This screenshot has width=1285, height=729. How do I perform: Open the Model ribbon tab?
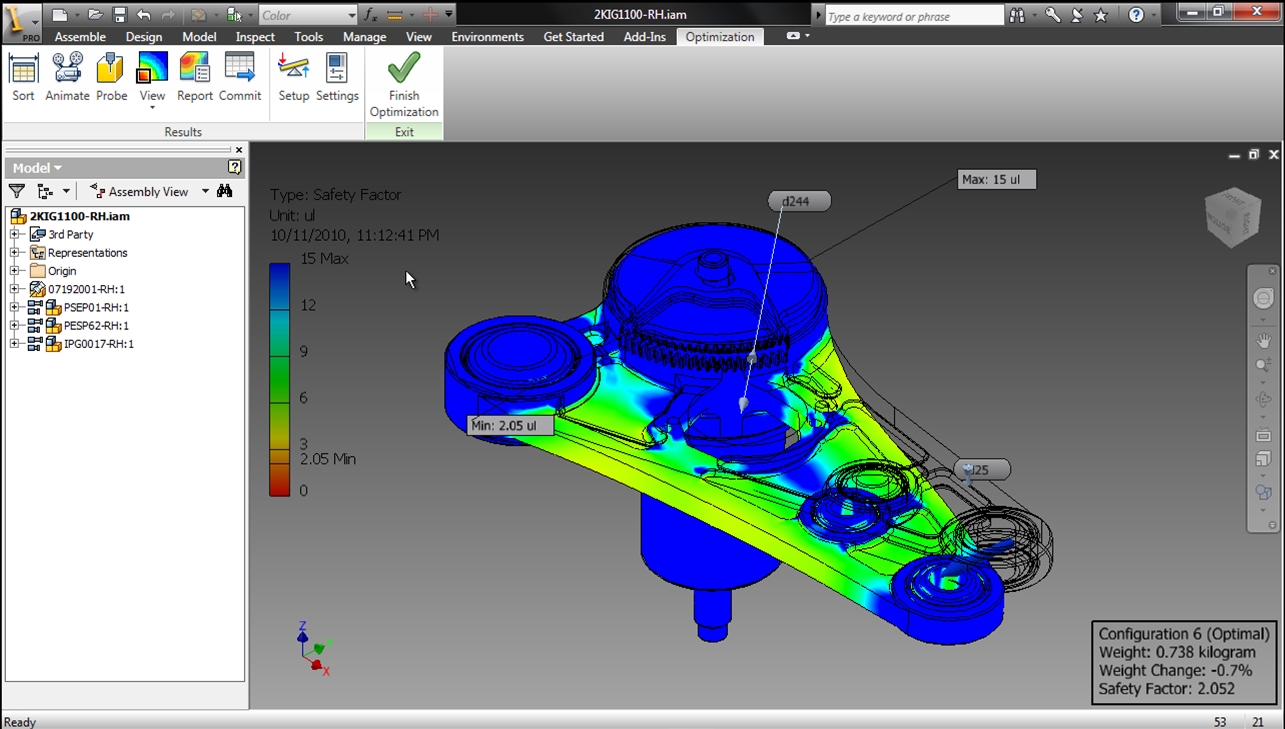[x=199, y=37]
